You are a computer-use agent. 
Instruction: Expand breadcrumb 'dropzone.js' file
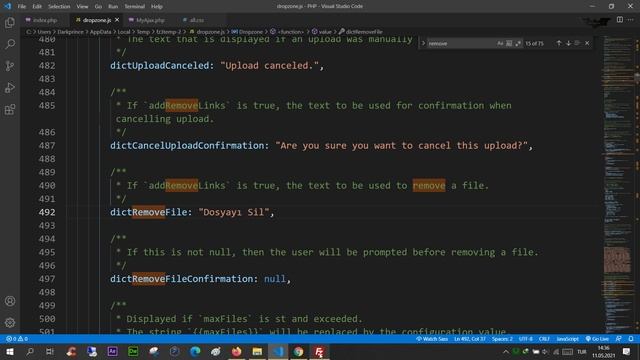[207, 31]
